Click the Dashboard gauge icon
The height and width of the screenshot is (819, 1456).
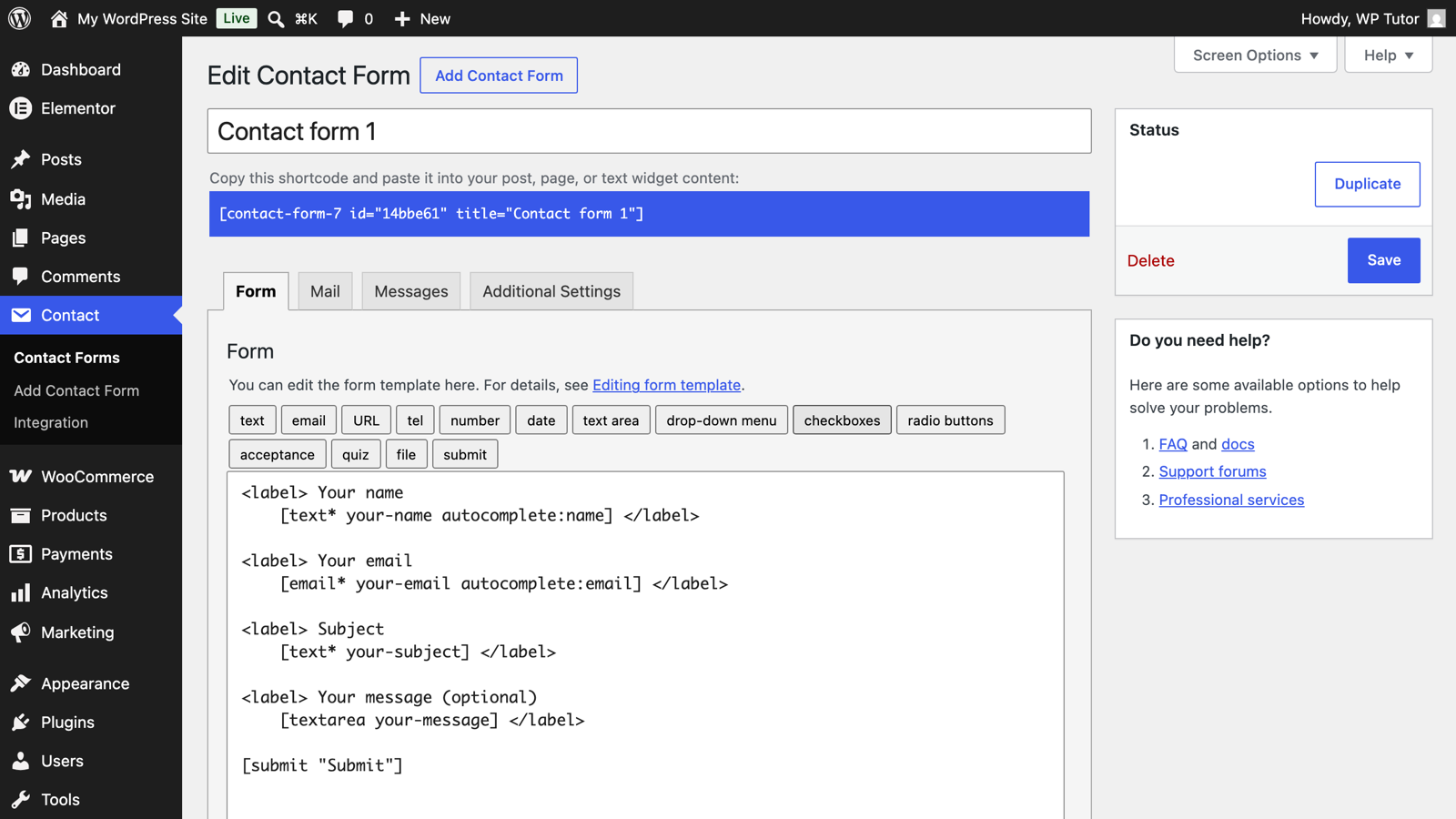tap(20, 69)
